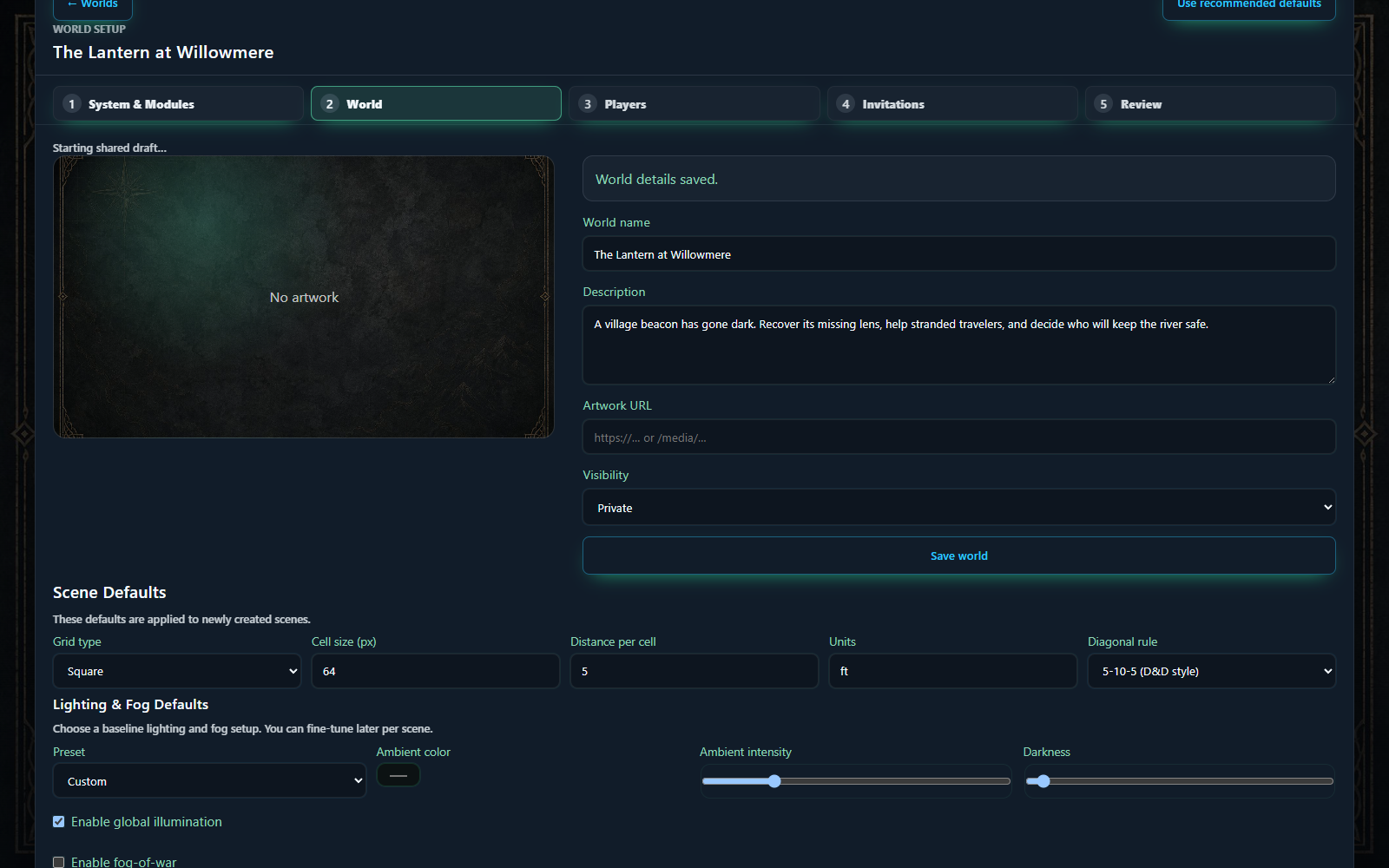Jump to the Review step
Screen dimensions: 1389x868
1210,103
